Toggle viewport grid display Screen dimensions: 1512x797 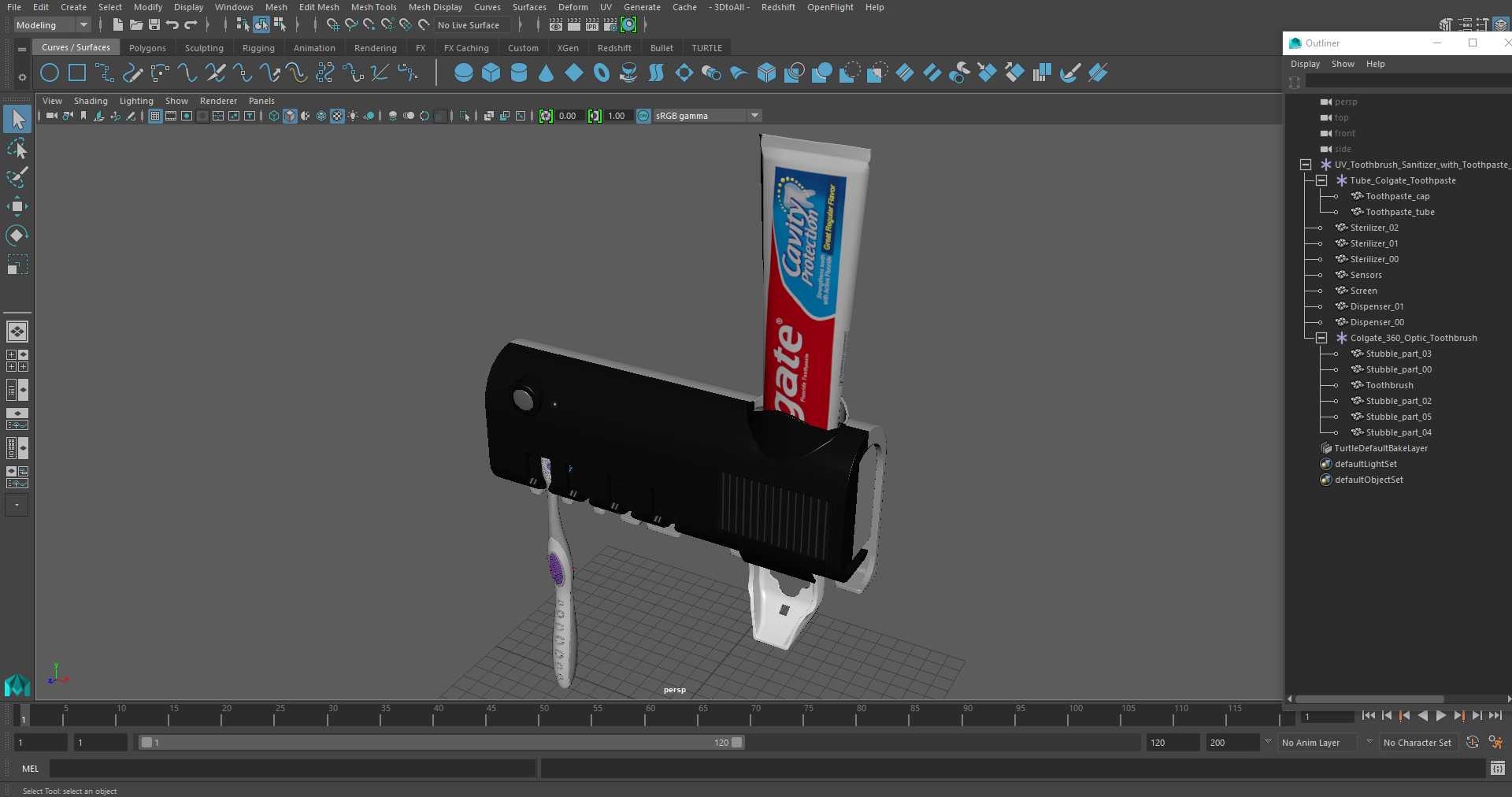pos(155,116)
